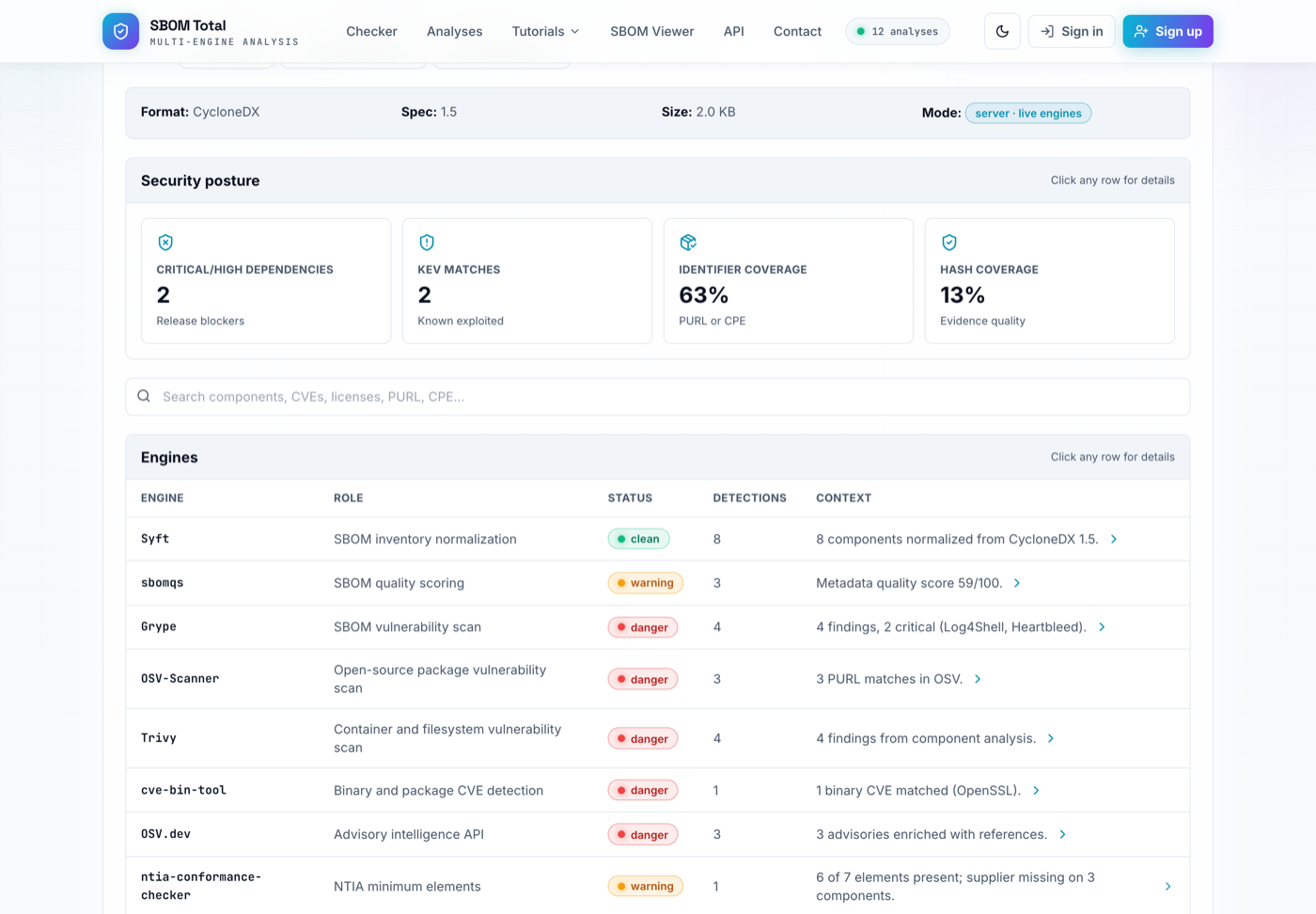Select the Grype engine name

coord(159,627)
